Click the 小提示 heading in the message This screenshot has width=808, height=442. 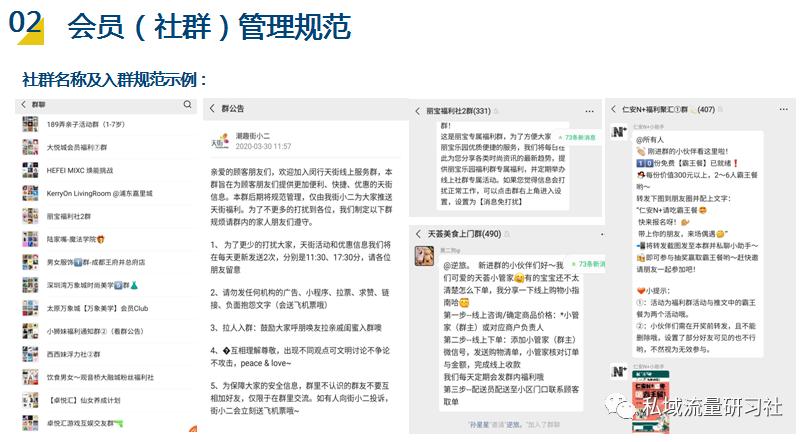(x=653, y=291)
